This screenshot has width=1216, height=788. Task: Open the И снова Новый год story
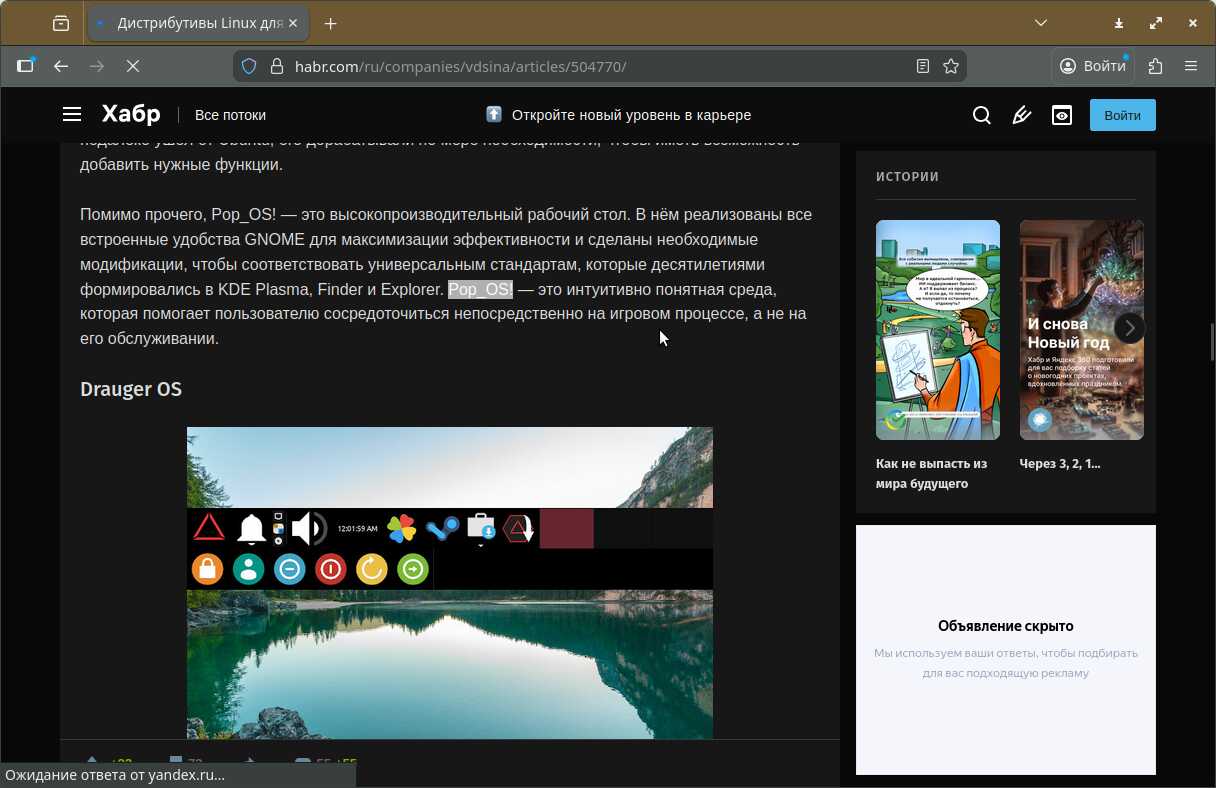(x=1082, y=330)
